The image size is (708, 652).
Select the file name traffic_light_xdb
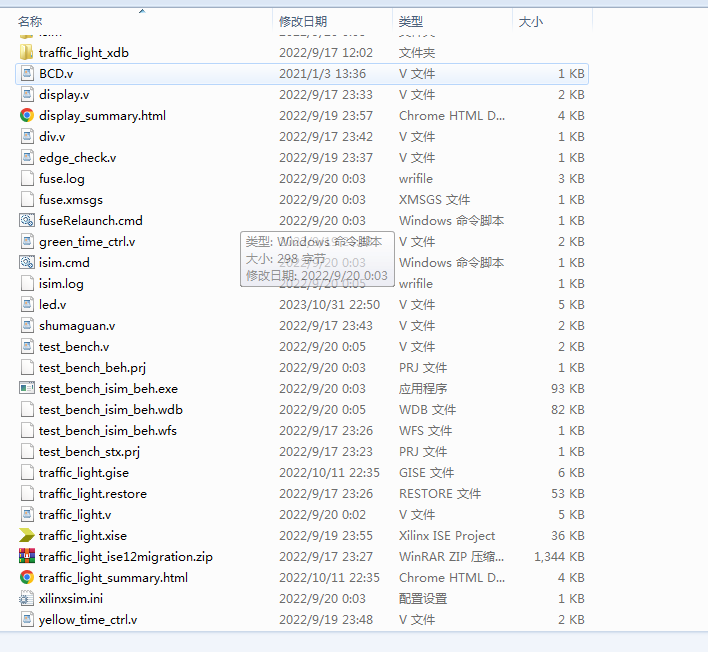(84, 53)
